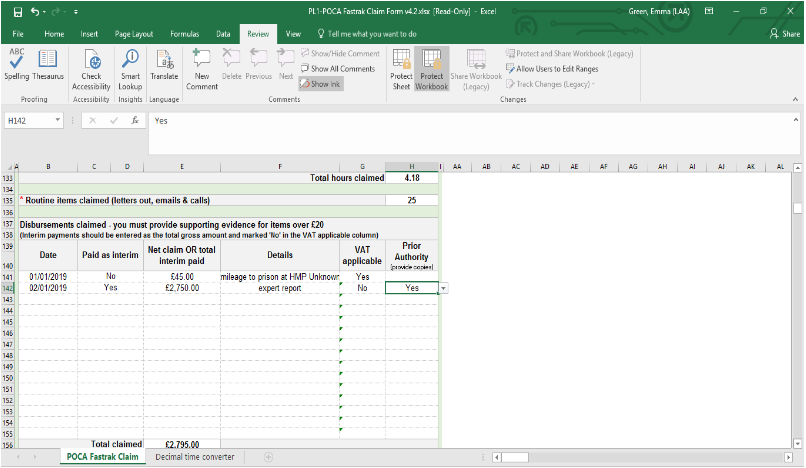Open the Thesaurus tool

tap(48, 64)
